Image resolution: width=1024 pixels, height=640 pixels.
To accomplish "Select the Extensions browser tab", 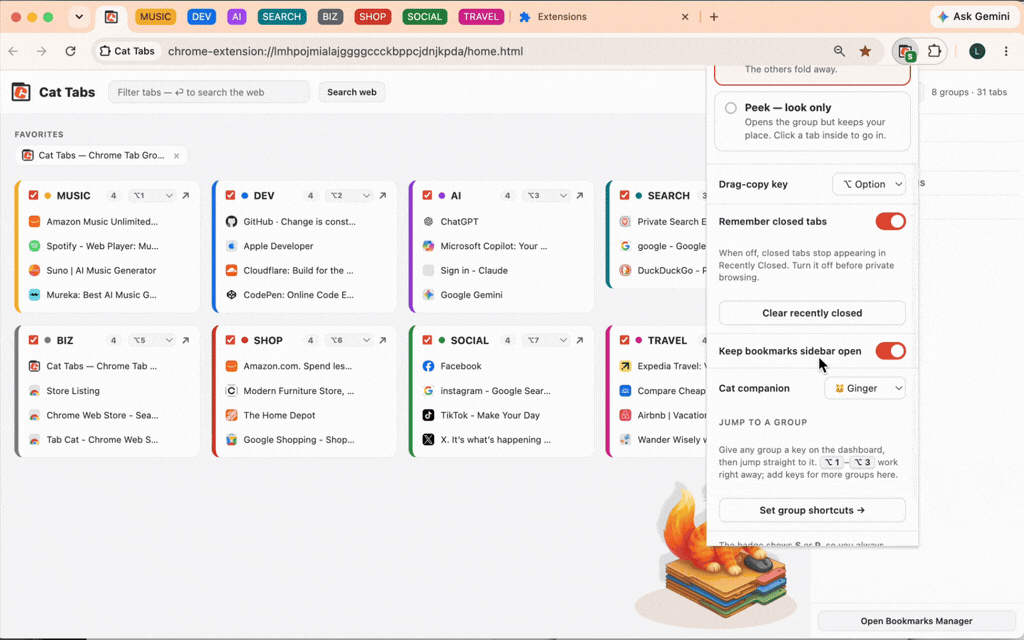I will [x=604, y=17].
